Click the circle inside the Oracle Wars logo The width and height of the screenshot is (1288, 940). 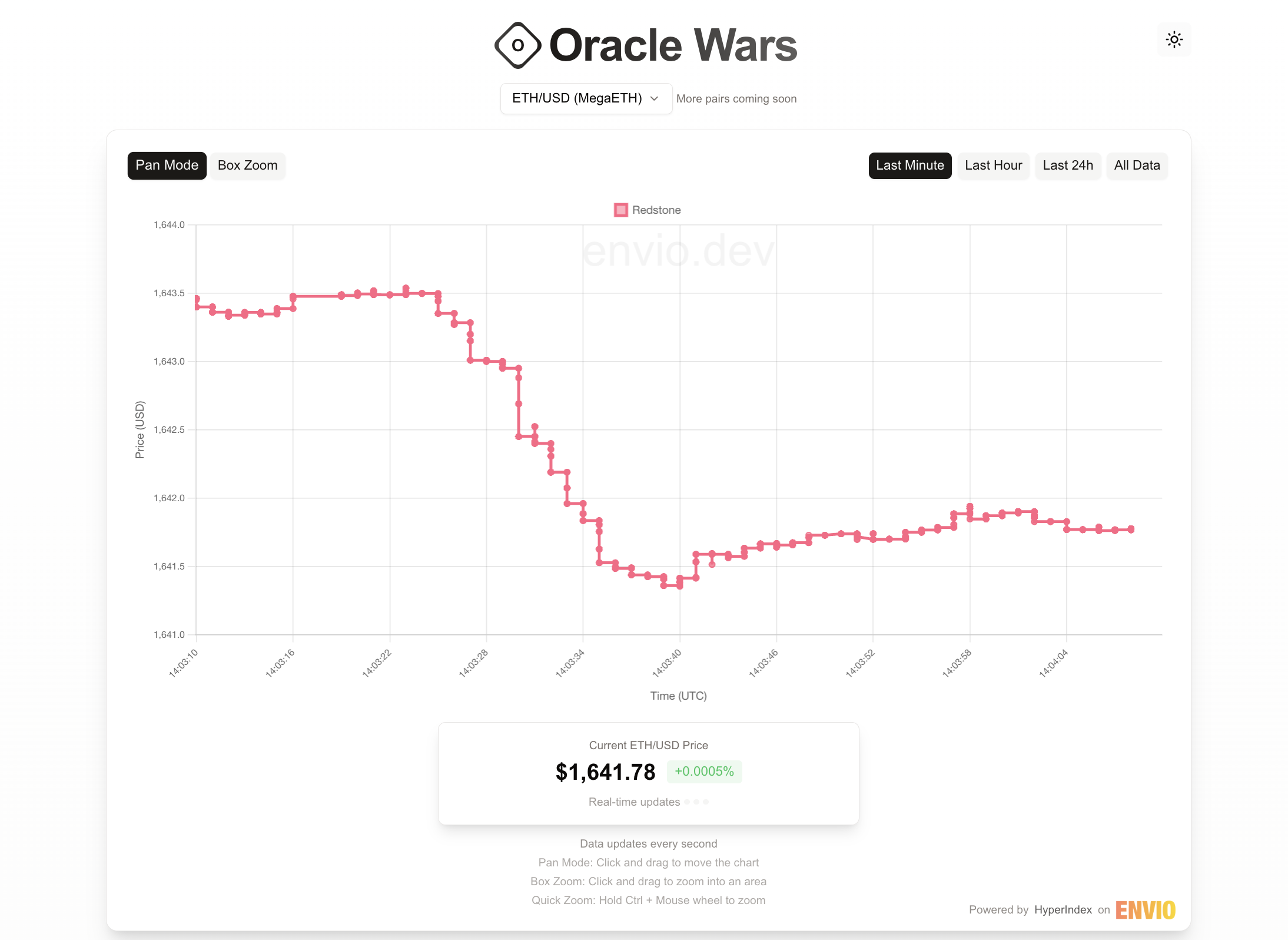[518, 44]
